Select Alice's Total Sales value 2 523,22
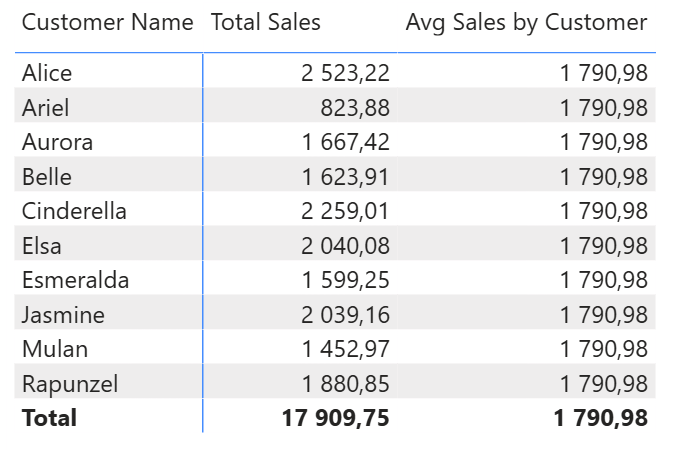684x450 pixels. [345, 73]
